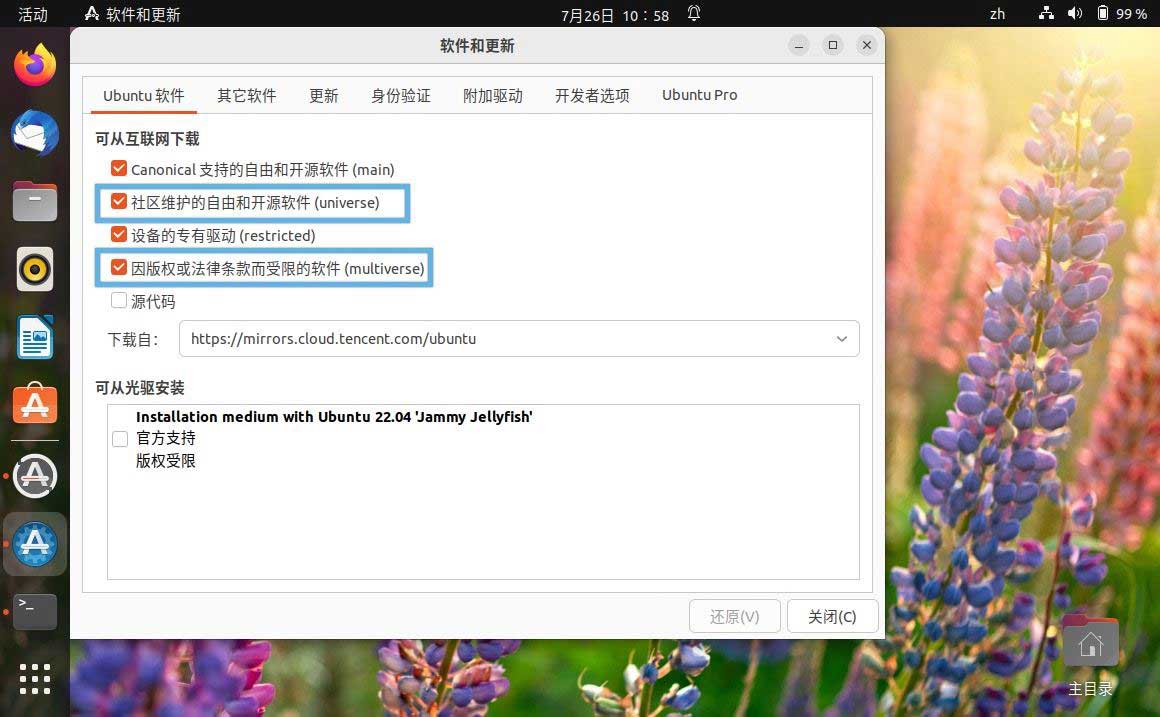The height and width of the screenshot is (717, 1160).
Task: Click the 主目录 home folder on the desktop
Action: (x=1089, y=640)
